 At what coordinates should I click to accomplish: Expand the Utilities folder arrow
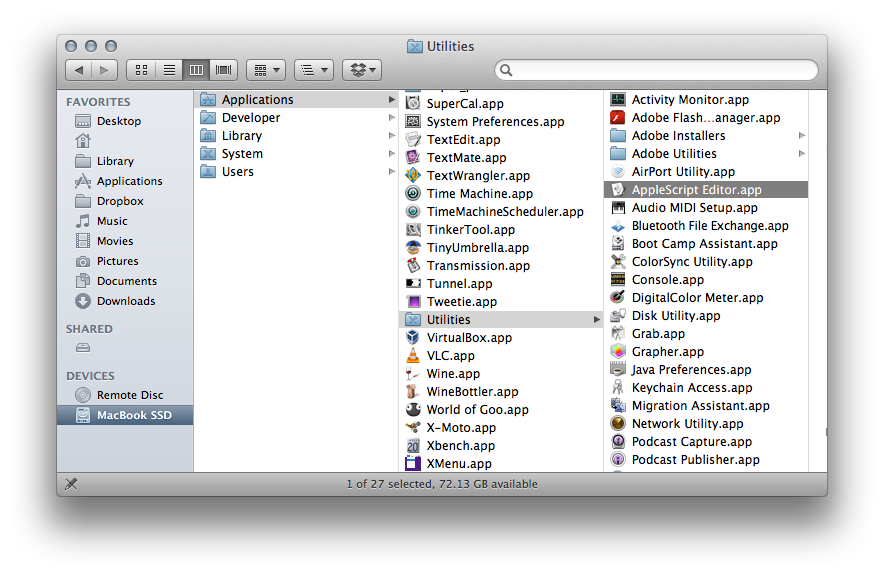point(596,320)
